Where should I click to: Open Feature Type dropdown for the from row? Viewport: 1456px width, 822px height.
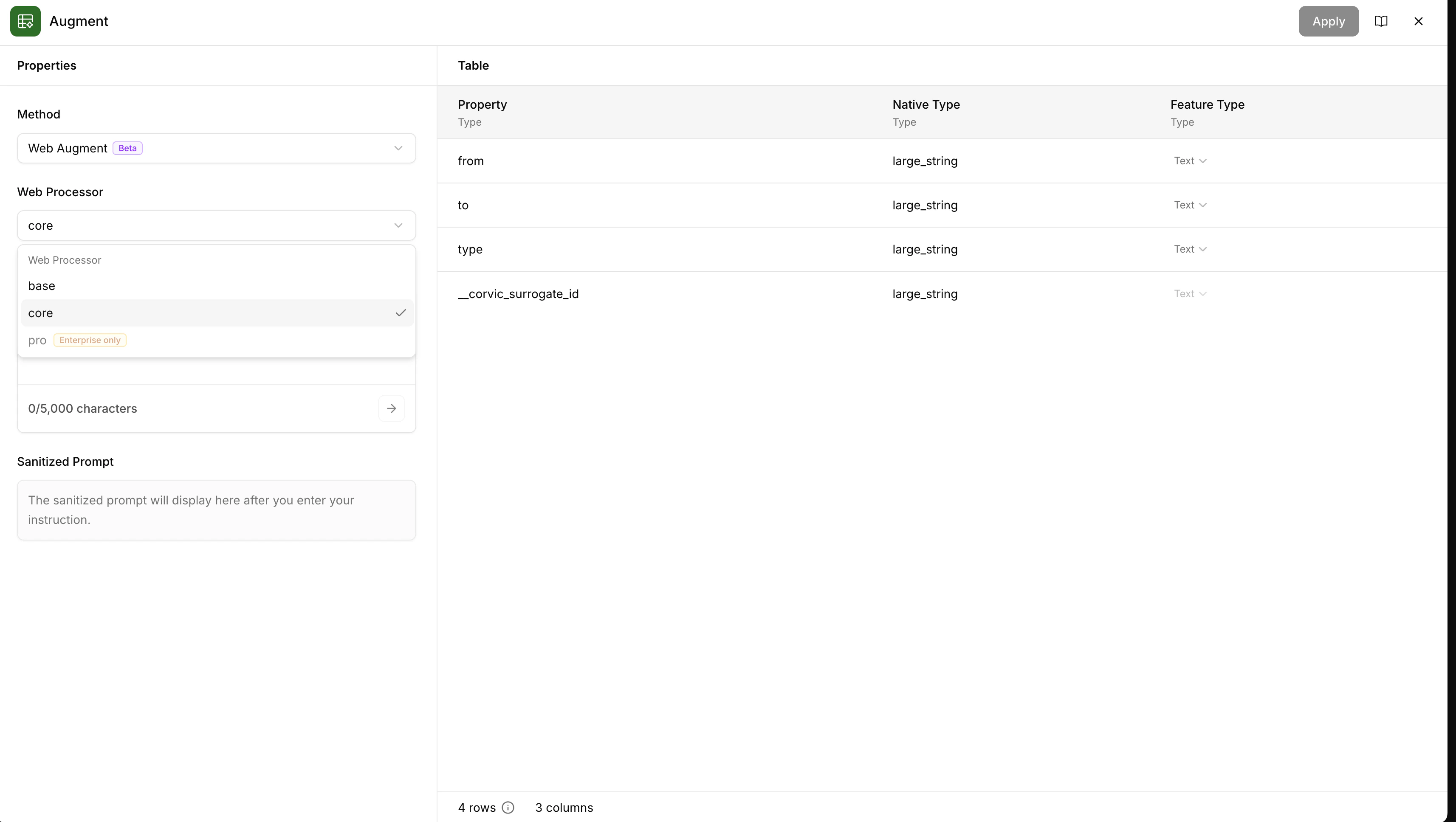click(1190, 160)
